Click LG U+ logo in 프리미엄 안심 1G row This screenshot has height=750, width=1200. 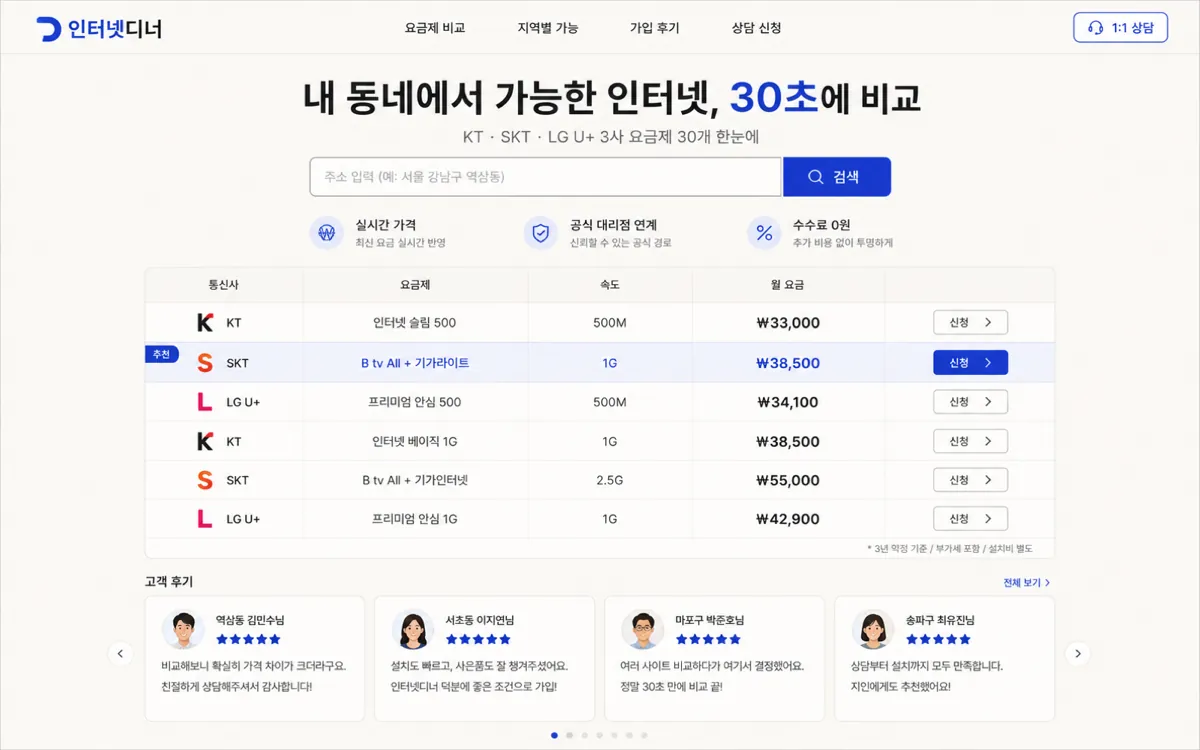(205, 519)
